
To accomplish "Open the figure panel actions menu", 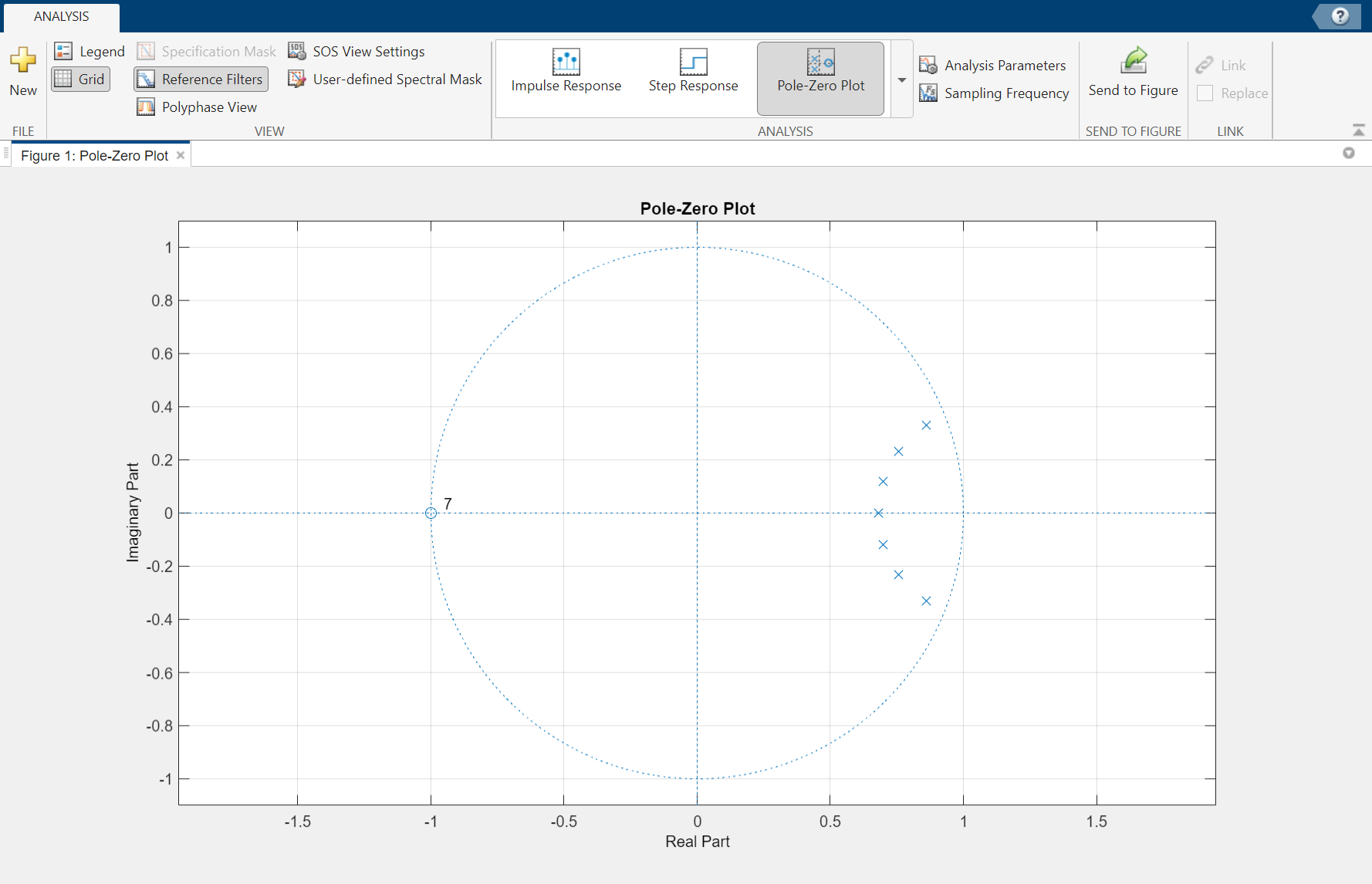I will 1348,153.
